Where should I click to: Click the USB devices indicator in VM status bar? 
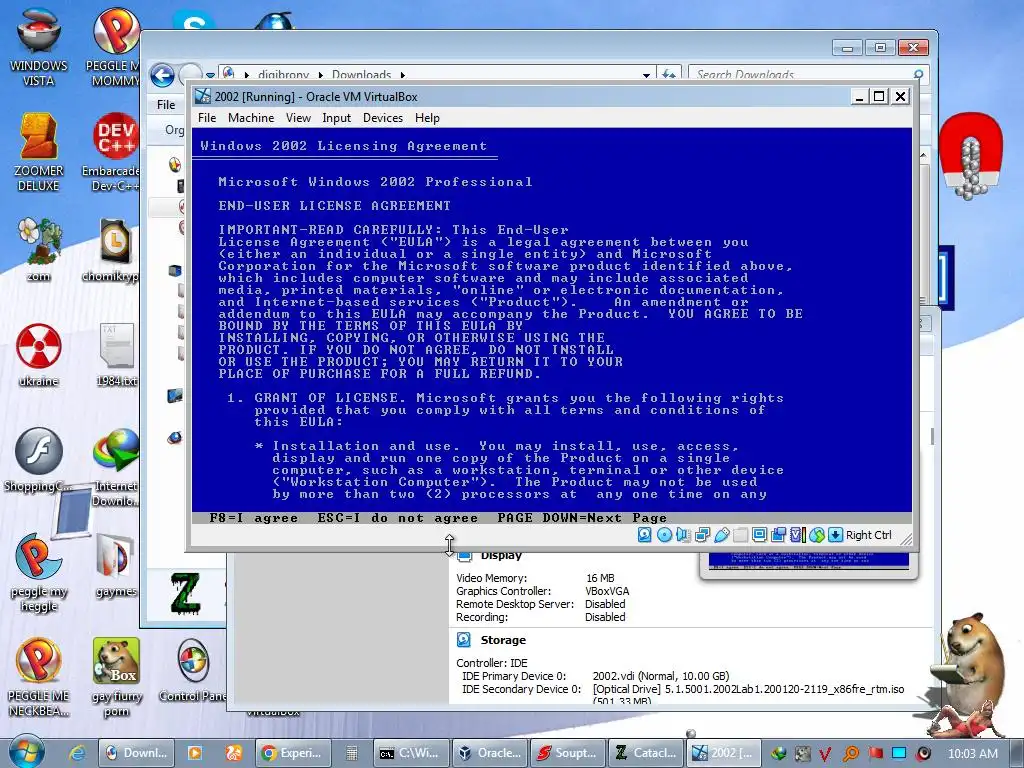point(721,535)
